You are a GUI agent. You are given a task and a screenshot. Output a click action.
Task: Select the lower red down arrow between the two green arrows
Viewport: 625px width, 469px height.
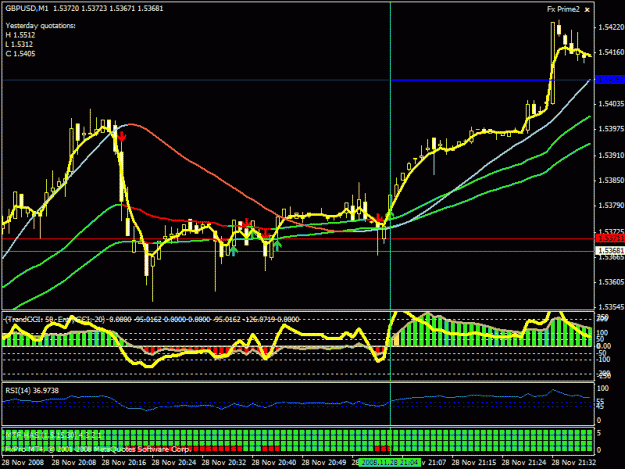(x=266, y=233)
